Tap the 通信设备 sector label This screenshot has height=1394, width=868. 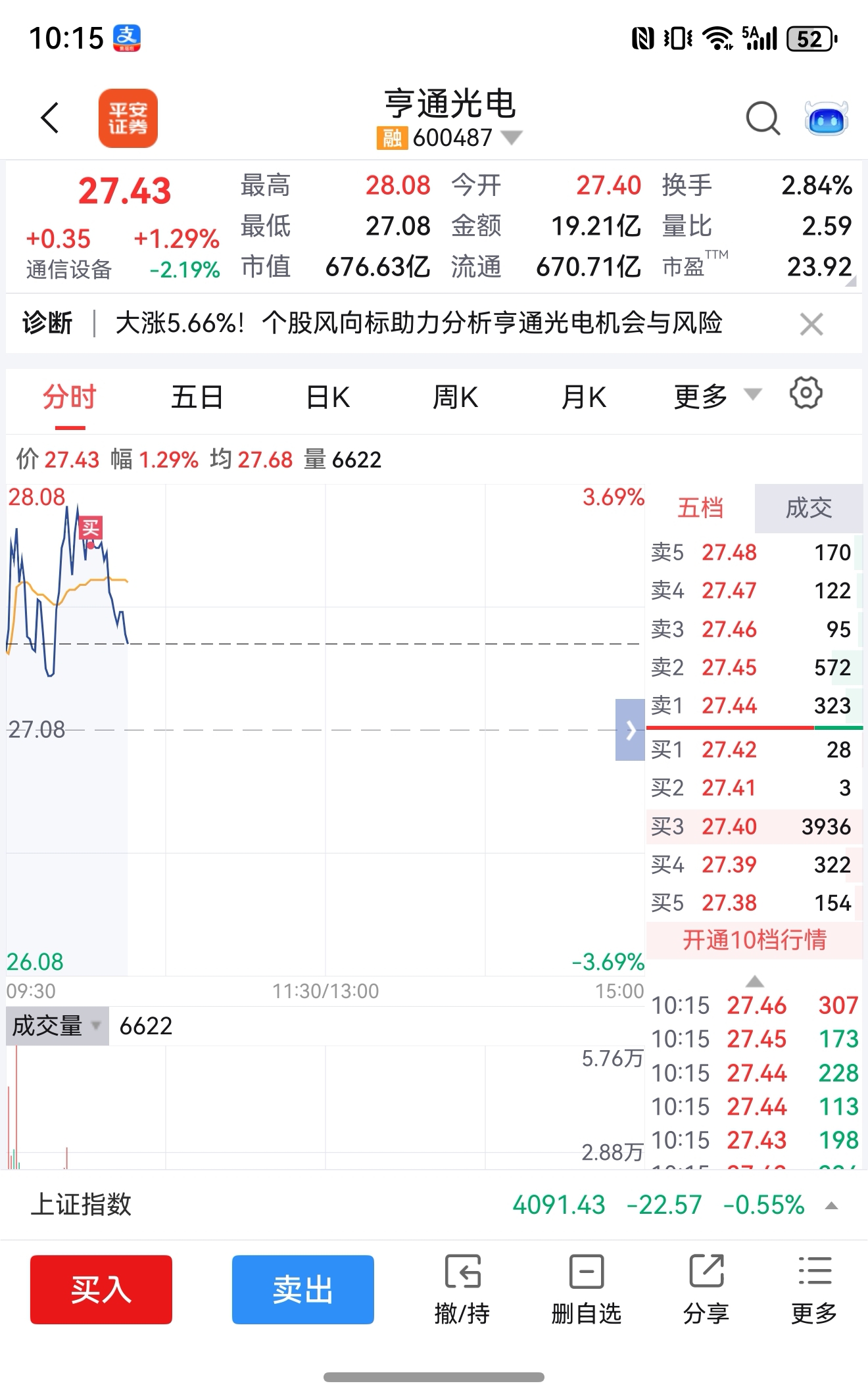[x=69, y=270]
